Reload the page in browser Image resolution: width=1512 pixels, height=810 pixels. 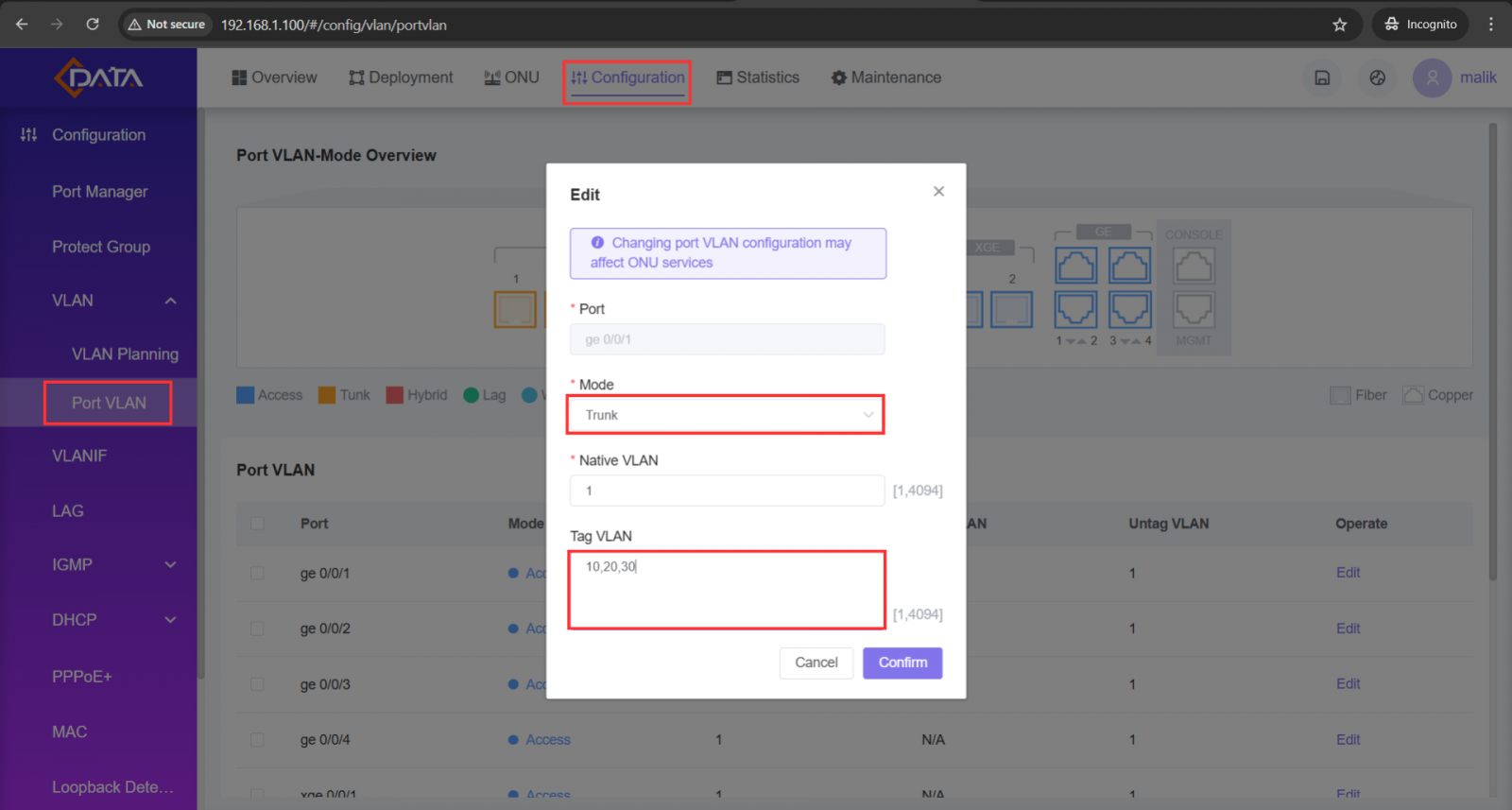click(93, 25)
